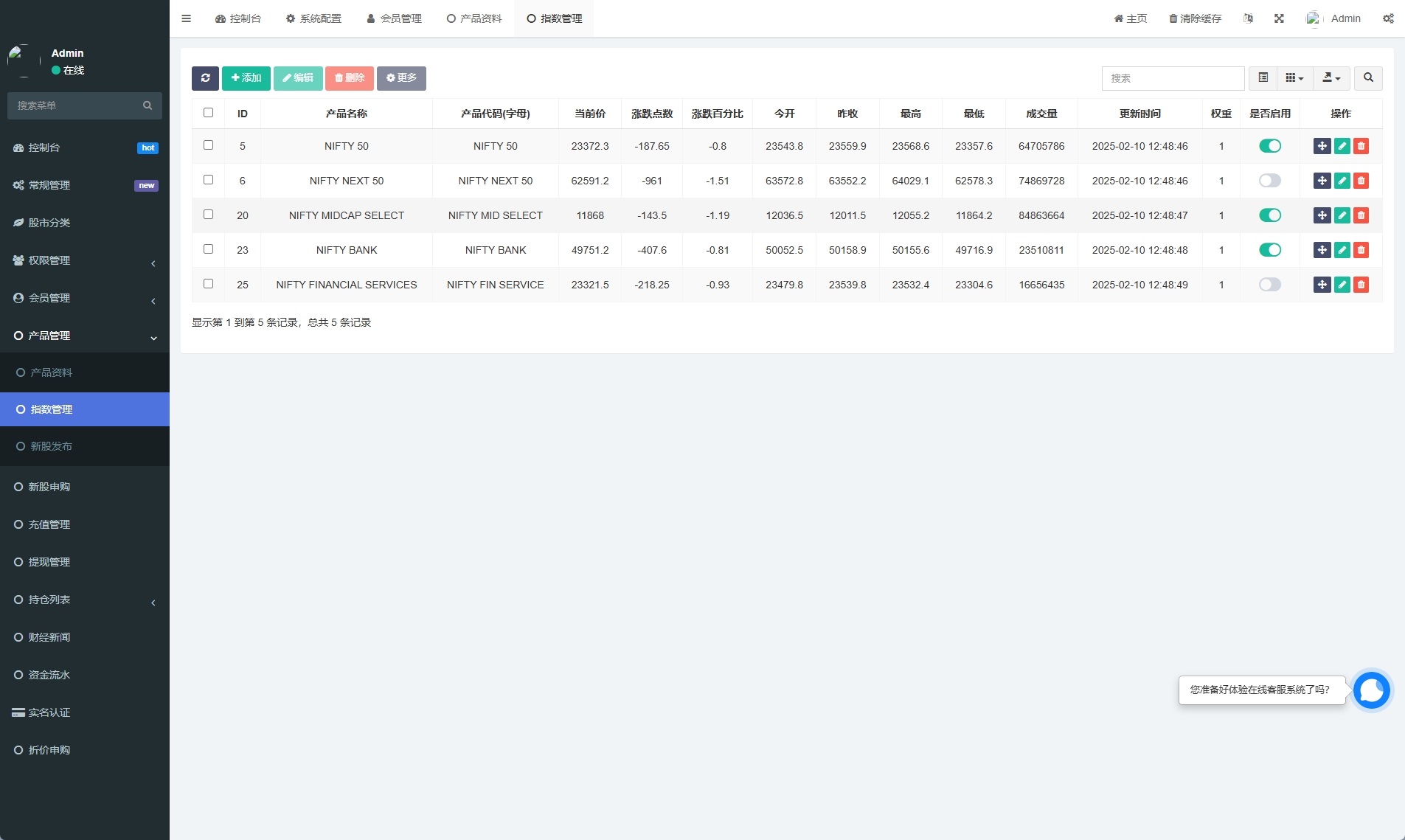The image size is (1405, 840).
Task: Click the magnifier search button beside table tools
Action: click(x=1368, y=78)
